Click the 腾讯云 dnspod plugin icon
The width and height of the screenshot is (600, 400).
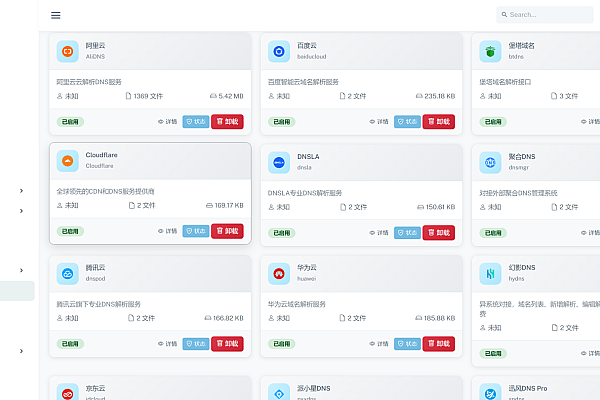(68, 274)
